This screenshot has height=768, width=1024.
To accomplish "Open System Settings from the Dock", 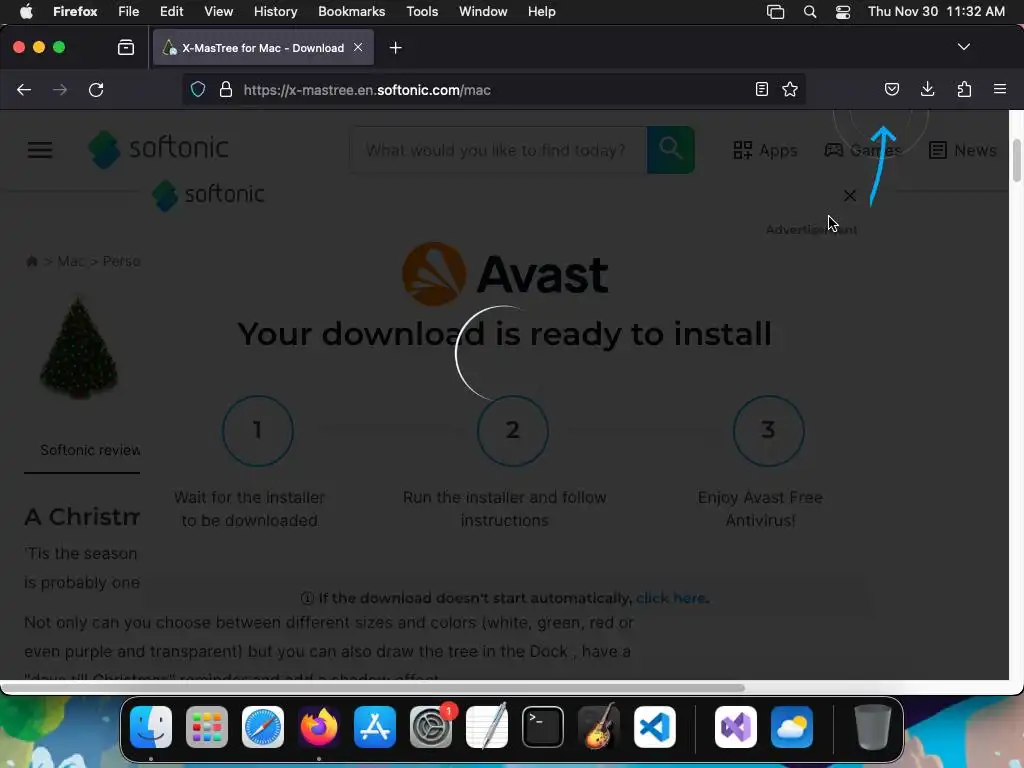I will pos(431,726).
